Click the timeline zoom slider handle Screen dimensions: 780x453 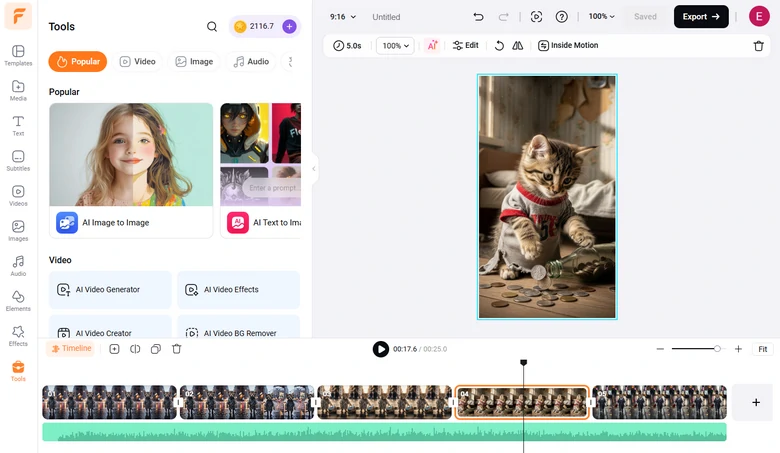point(717,349)
